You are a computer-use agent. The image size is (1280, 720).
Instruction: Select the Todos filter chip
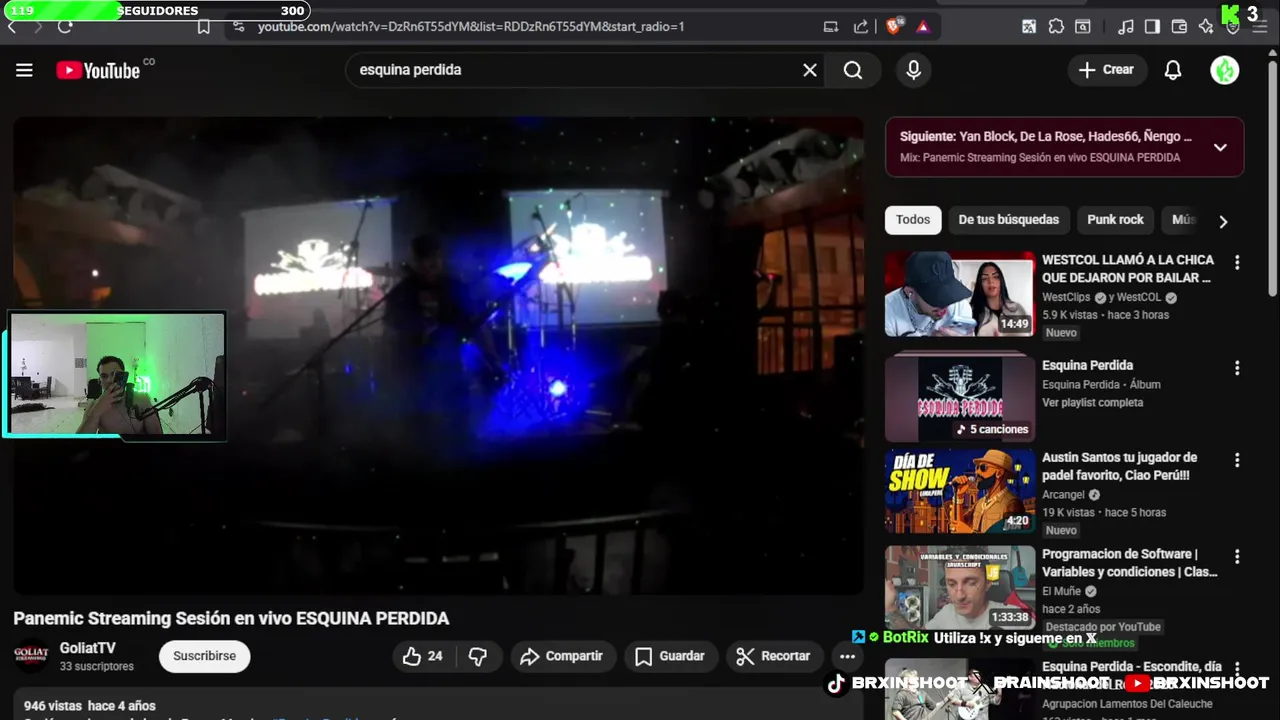point(913,220)
